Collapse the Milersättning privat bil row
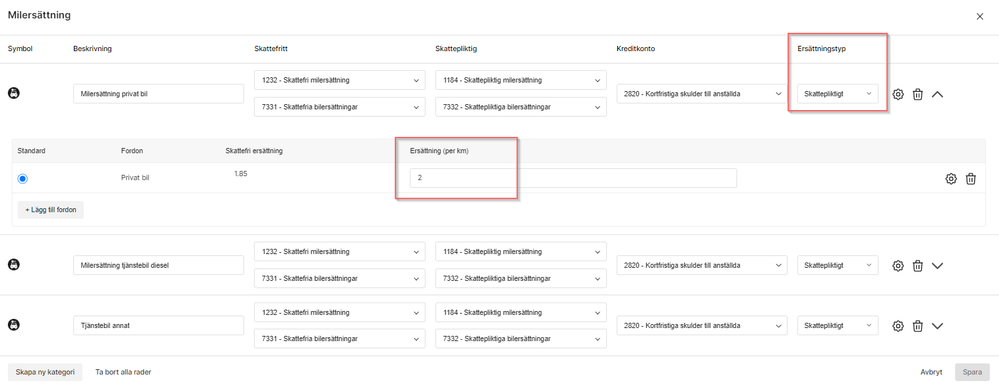Image resolution: width=999 pixels, height=387 pixels. click(x=937, y=94)
